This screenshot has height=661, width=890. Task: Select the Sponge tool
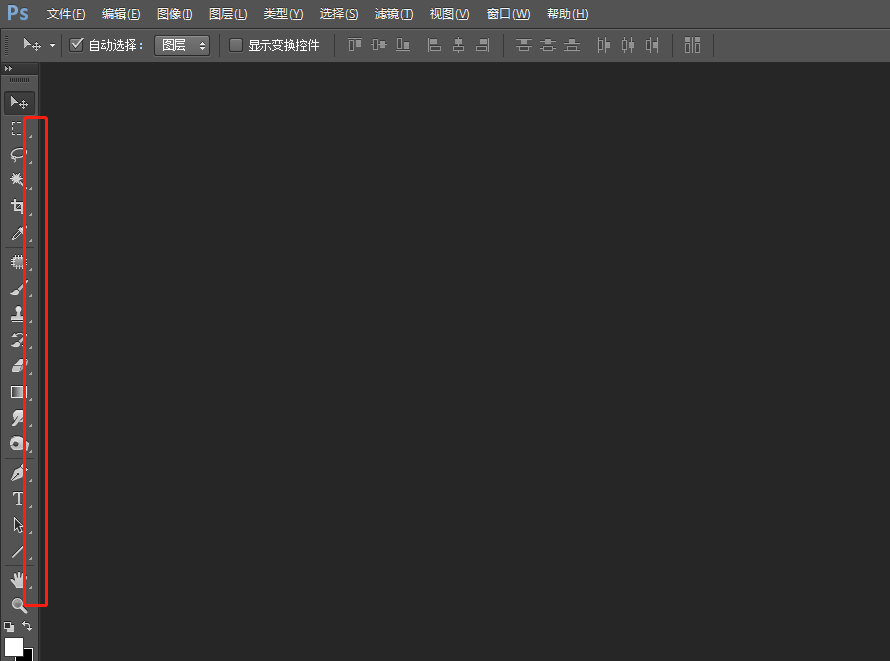pos(18,444)
